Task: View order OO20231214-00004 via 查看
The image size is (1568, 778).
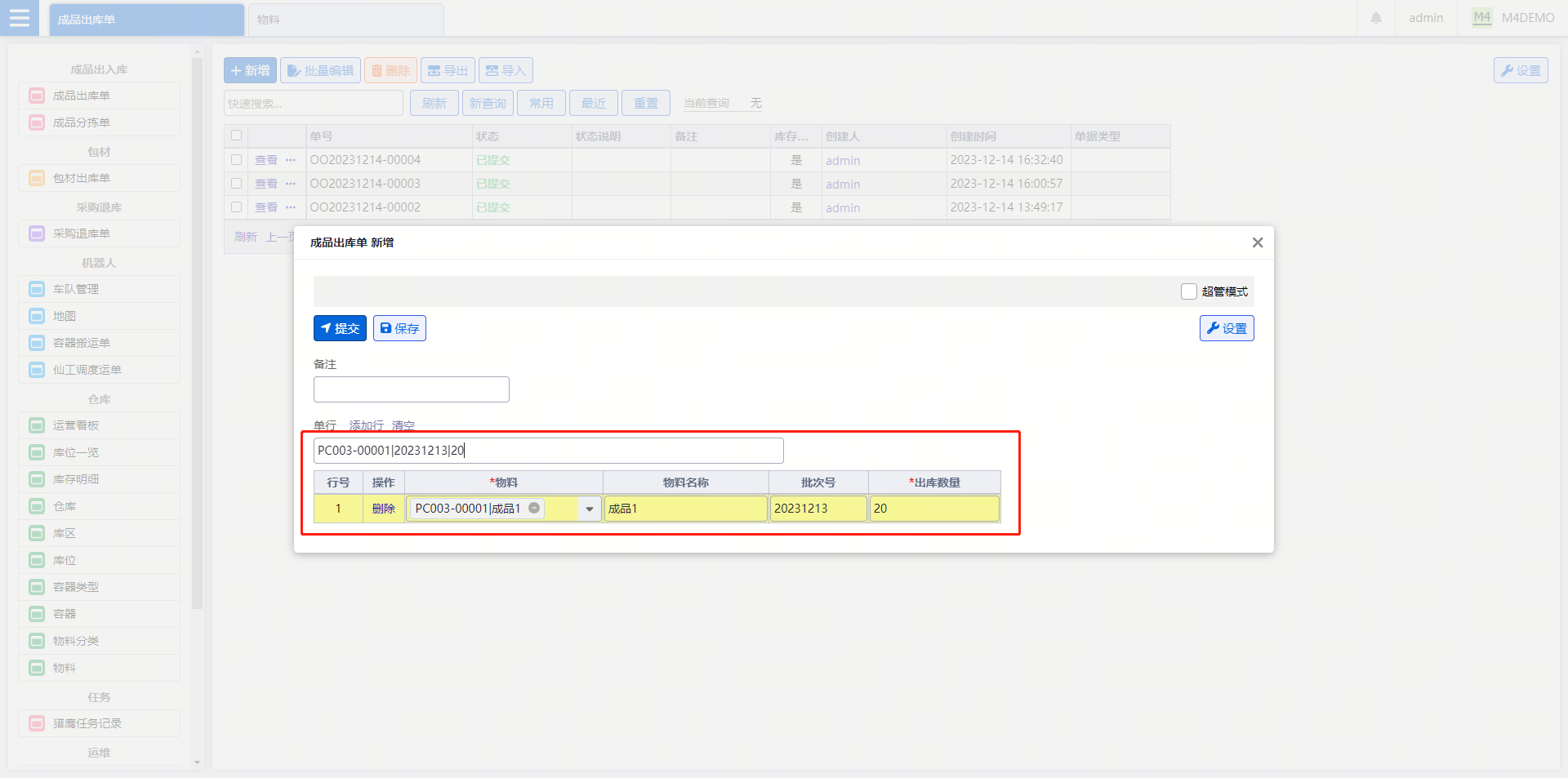Action: click(266, 160)
